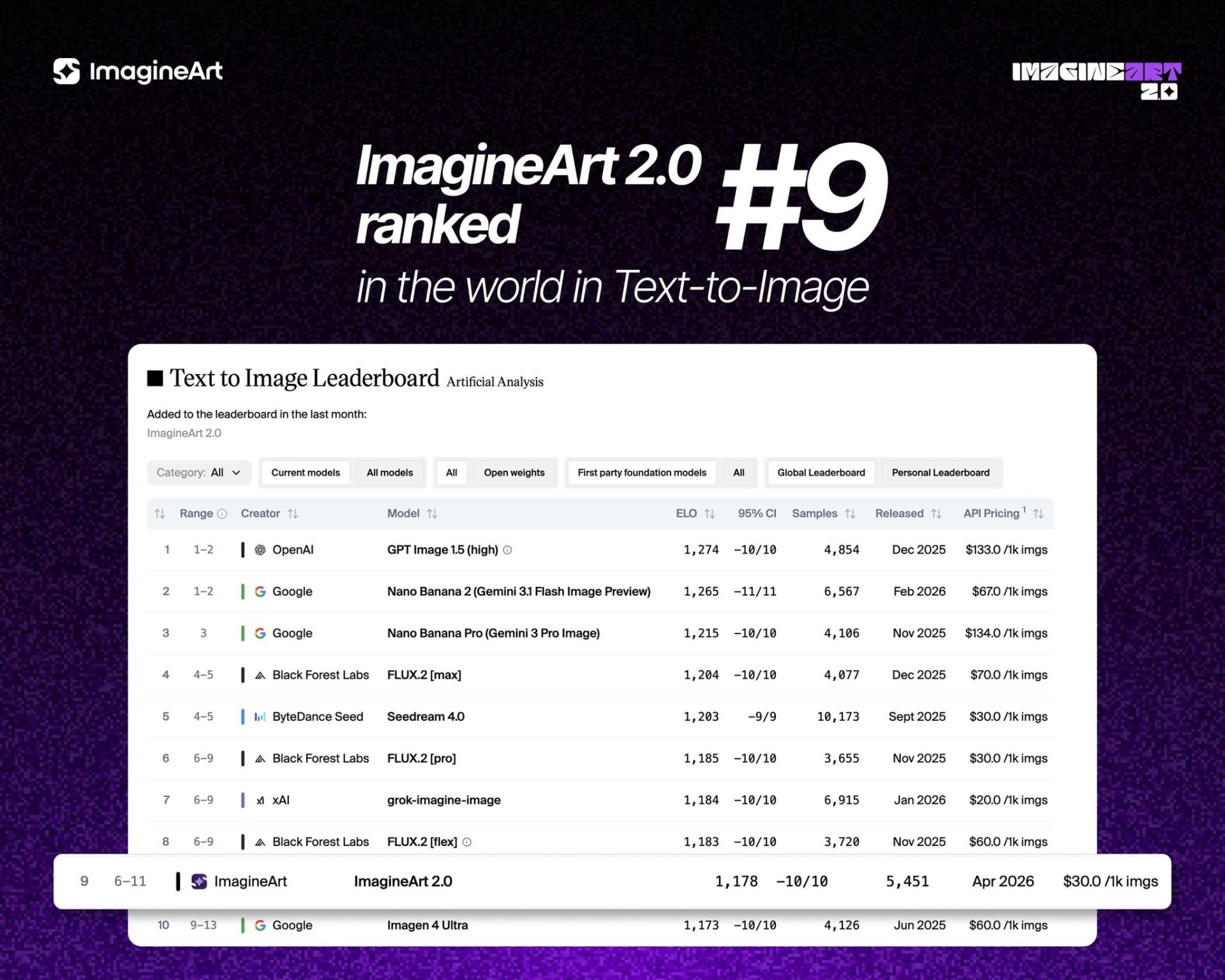Click the ImagineArt 2.0 badge logo
Image resolution: width=1225 pixels, height=980 pixels.
[1097, 80]
